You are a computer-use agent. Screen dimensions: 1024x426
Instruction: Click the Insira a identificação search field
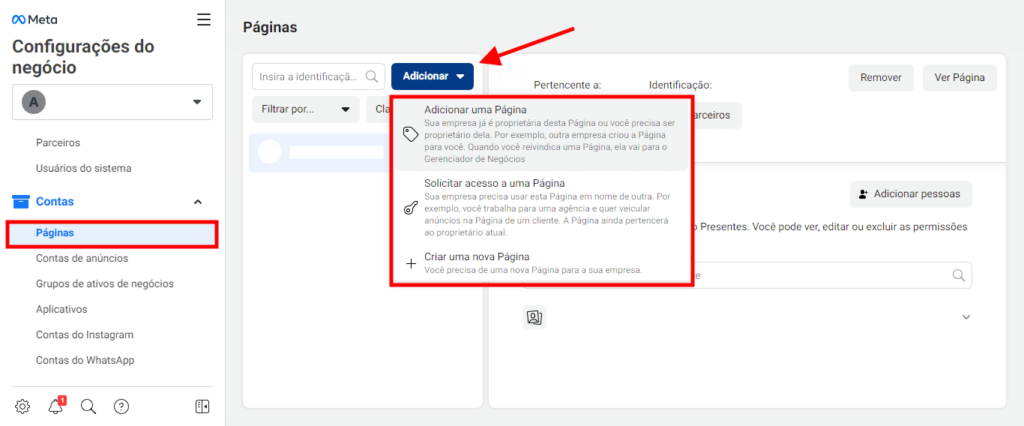click(x=319, y=76)
